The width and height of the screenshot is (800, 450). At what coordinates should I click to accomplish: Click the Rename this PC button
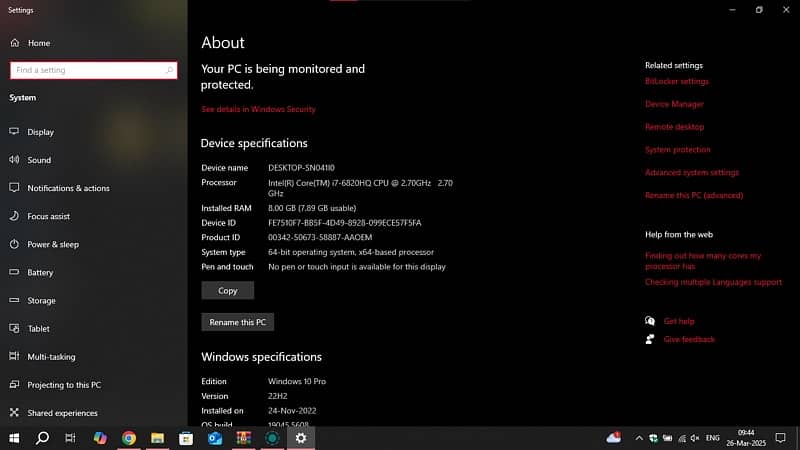237,322
